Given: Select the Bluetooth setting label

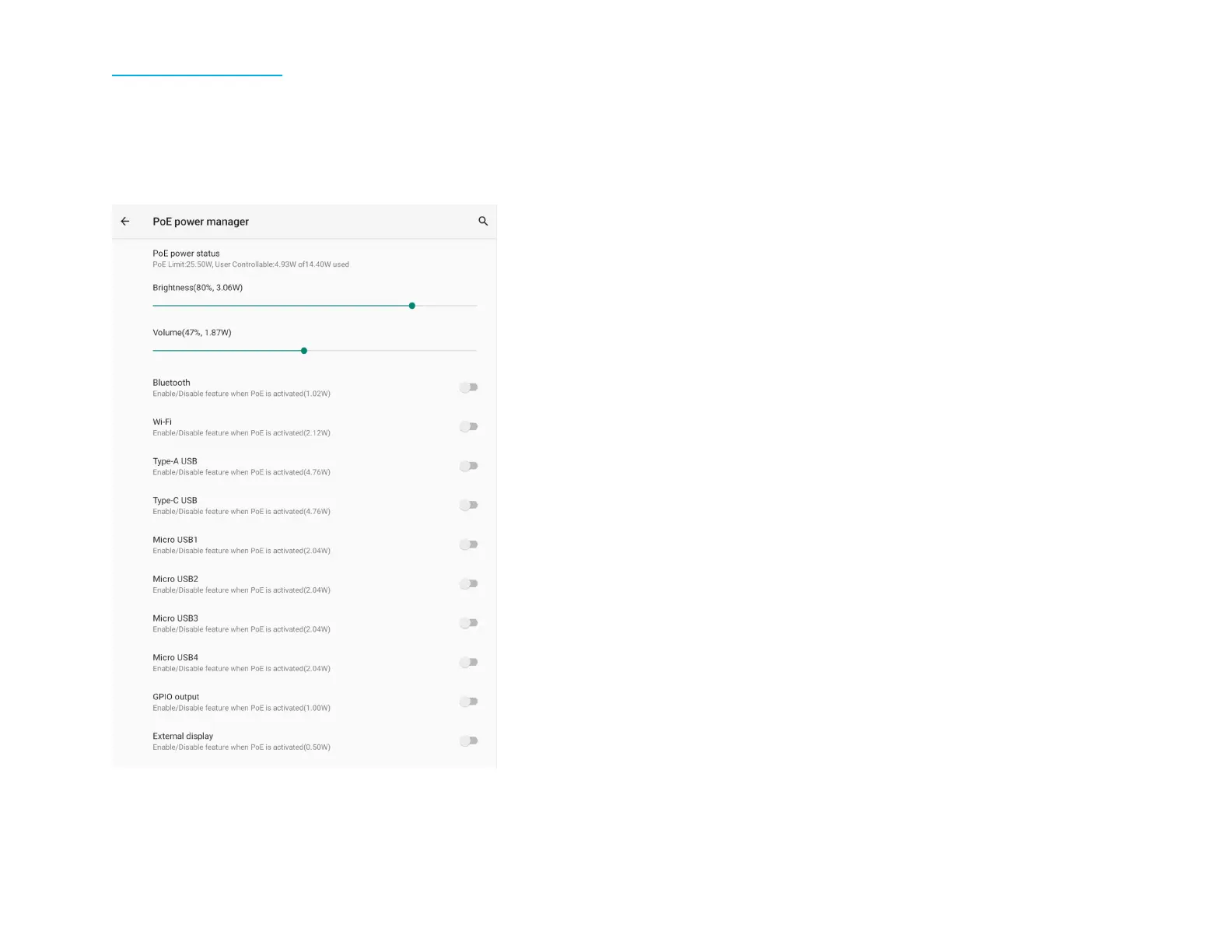Looking at the screenshot, I should click(x=171, y=383).
